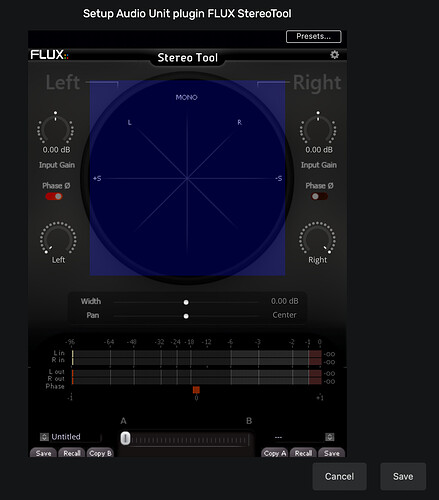Recall preset slot A

(x=72, y=453)
